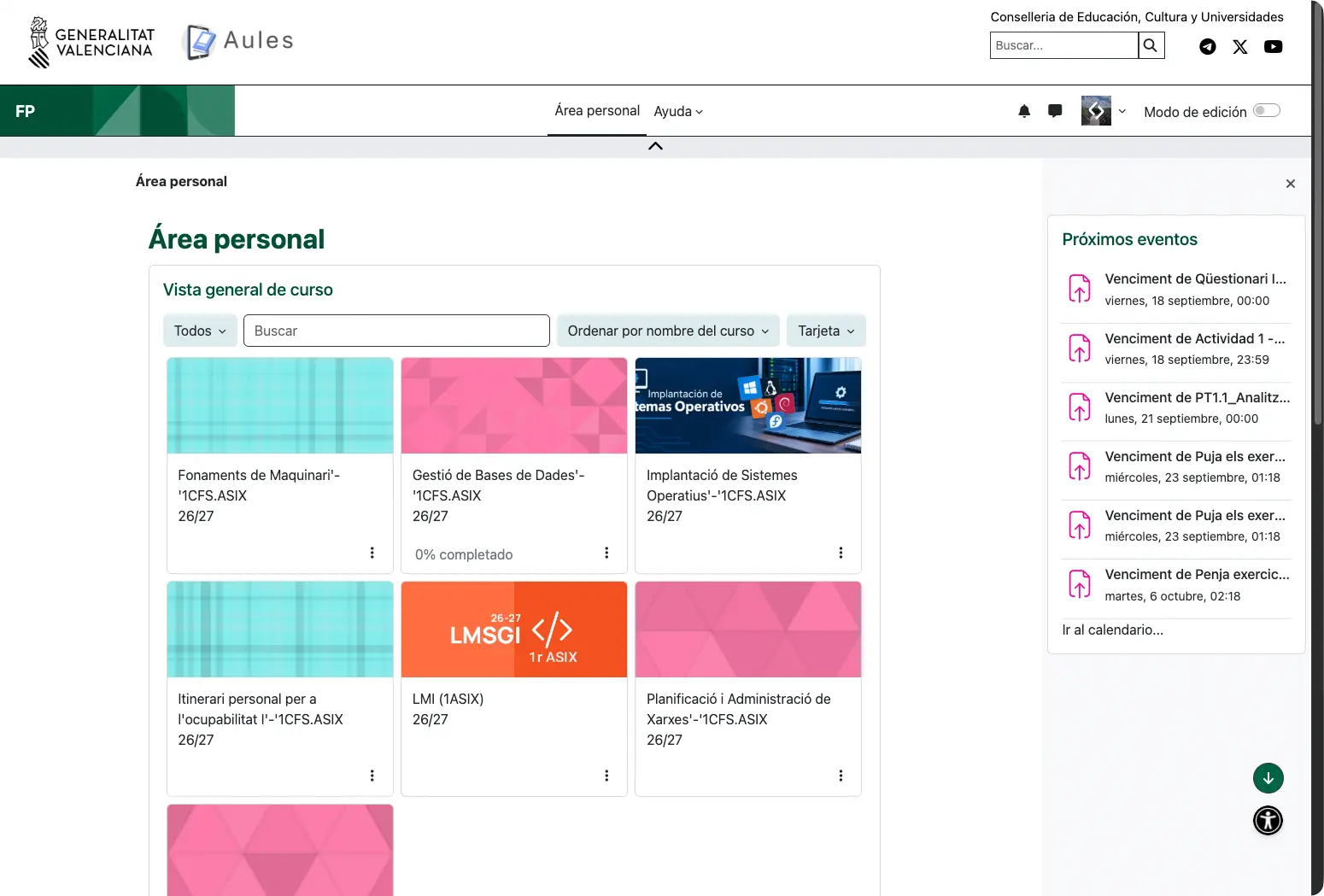1324x896 pixels.
Task: Click the page vertical scrollbar
Action: [x=1317, y=214]
